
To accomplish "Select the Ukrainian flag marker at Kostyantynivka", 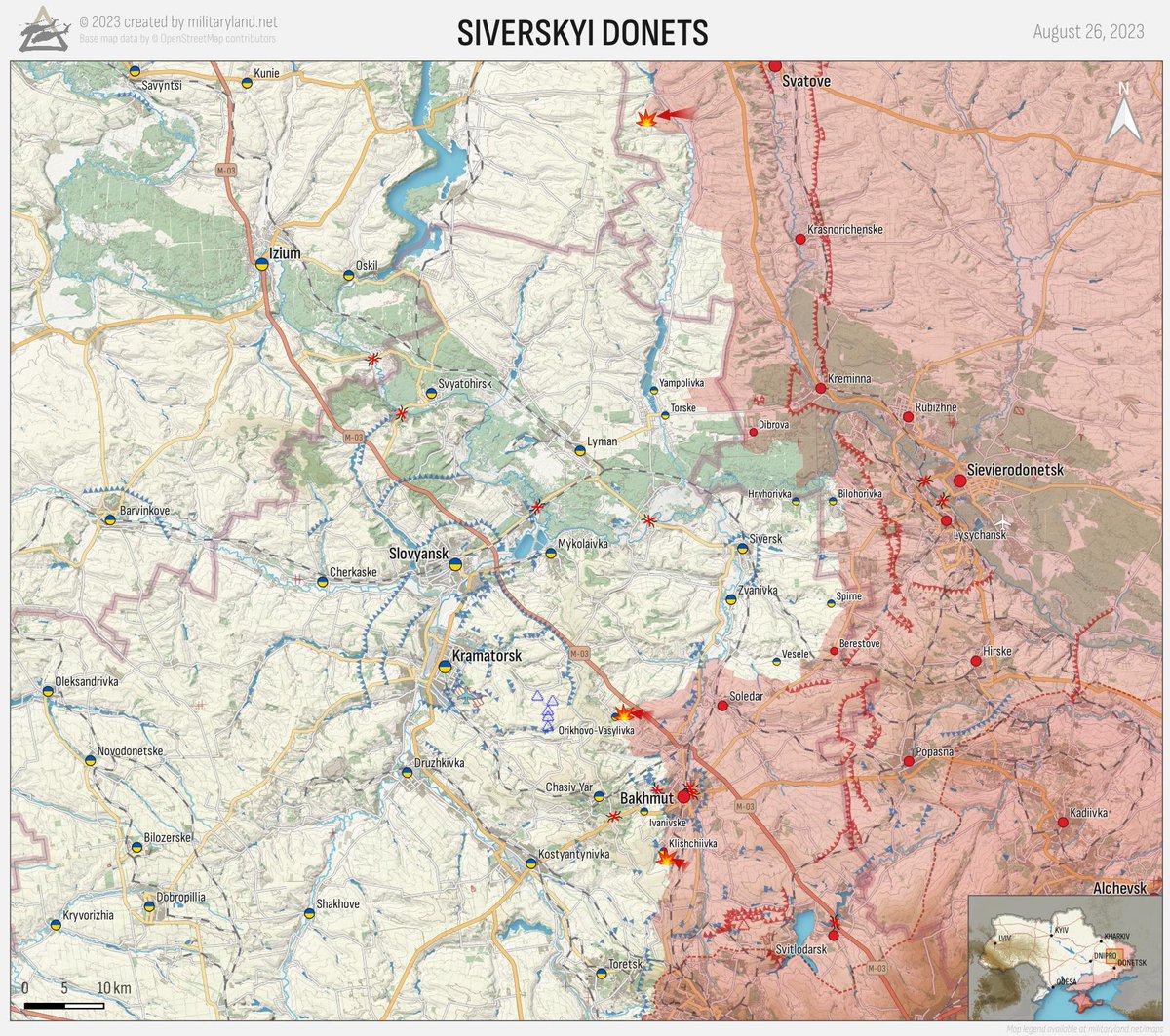I will (x=530, y=863).
